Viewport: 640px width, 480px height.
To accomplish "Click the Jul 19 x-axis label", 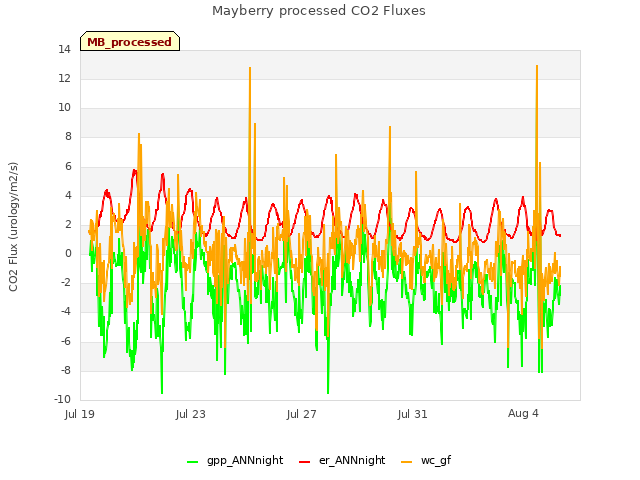I will 80,414.
